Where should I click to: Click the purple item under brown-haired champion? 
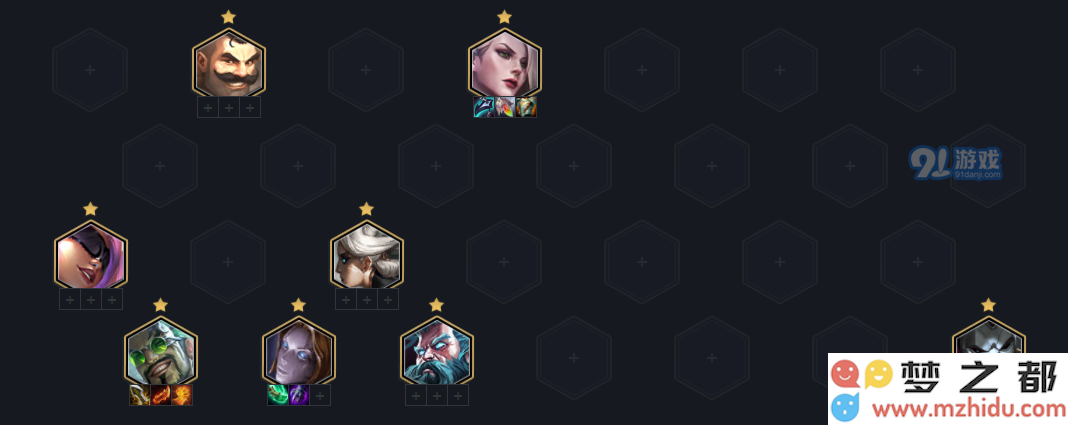coord(299,395)
